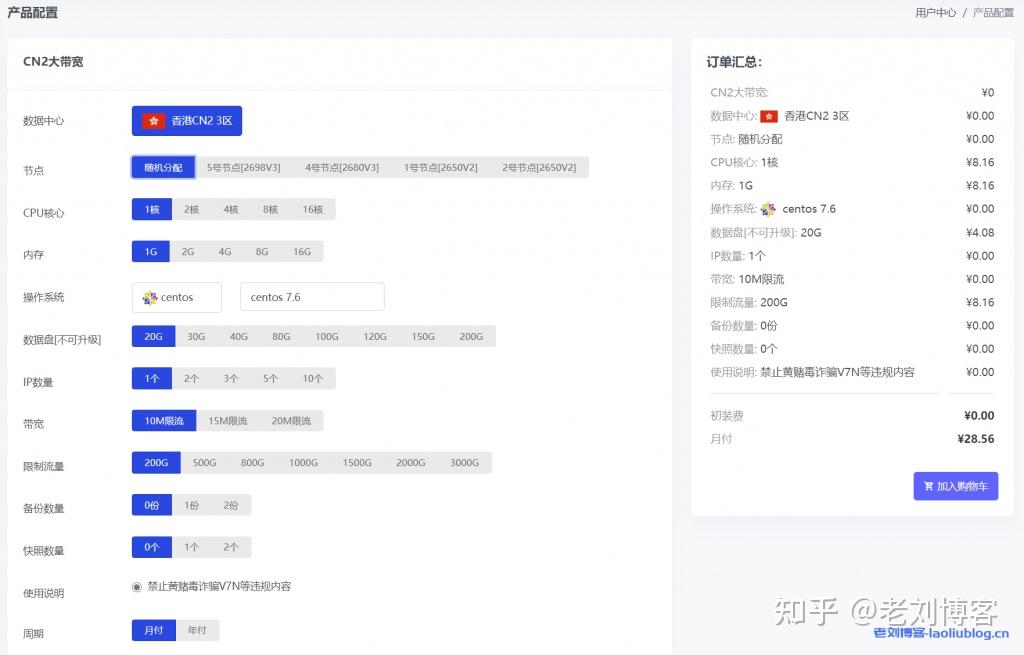
Task: Click the 月付 total ¥28.56
Action: (x=976, y=439)
